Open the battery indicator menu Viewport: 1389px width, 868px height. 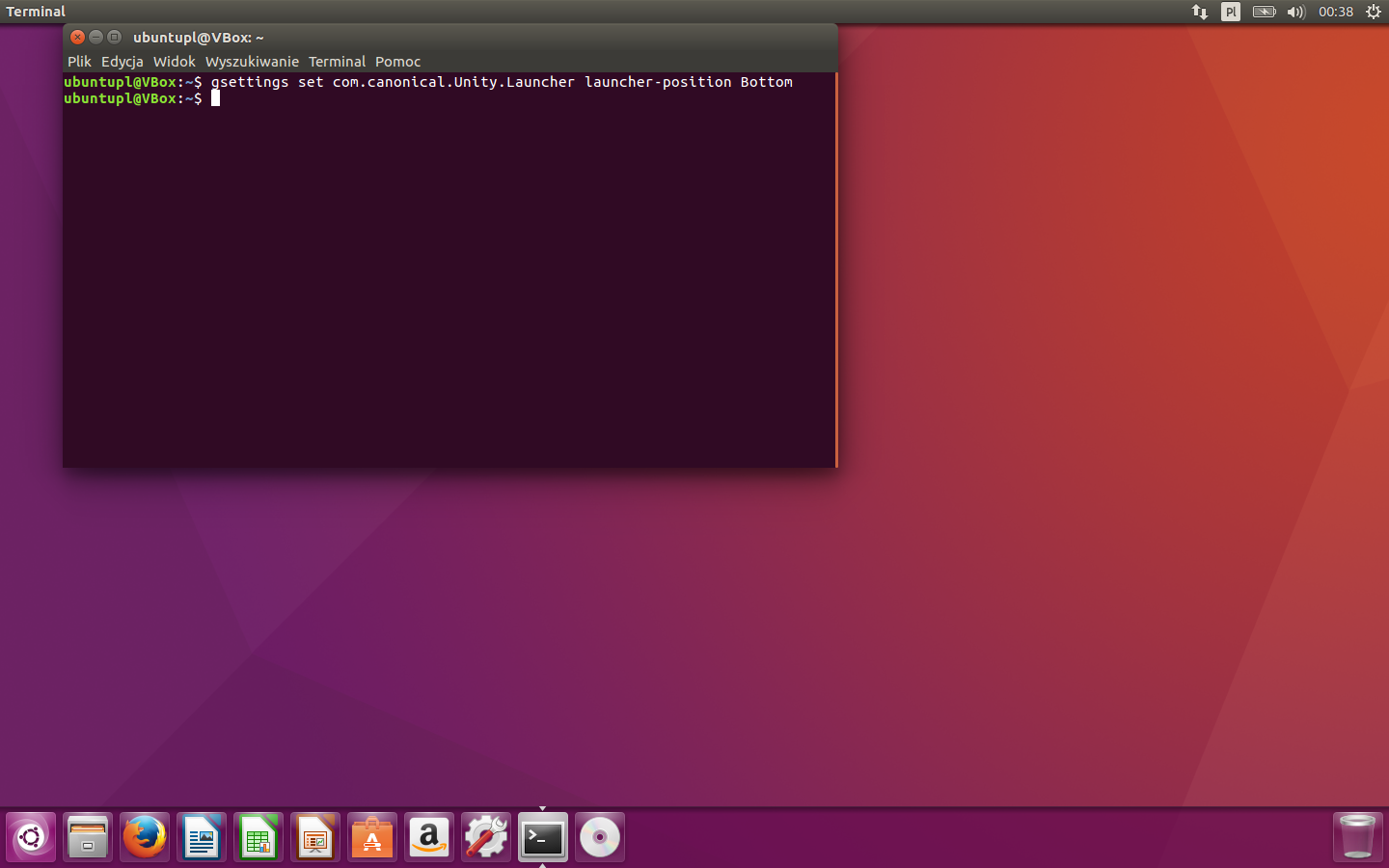click(x=1264, y=12)
